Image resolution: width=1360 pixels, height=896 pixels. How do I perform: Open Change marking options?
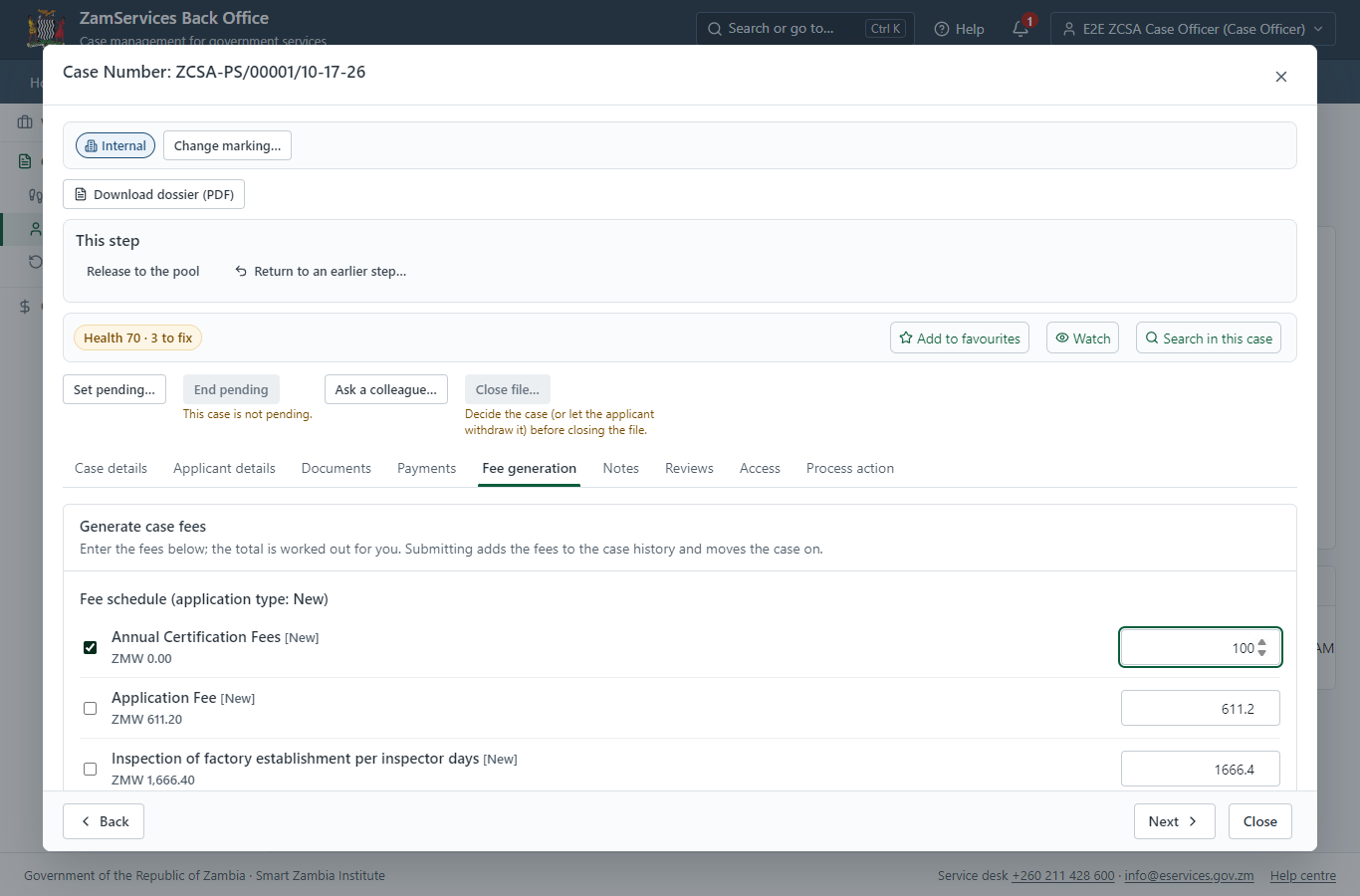[227, 145]
